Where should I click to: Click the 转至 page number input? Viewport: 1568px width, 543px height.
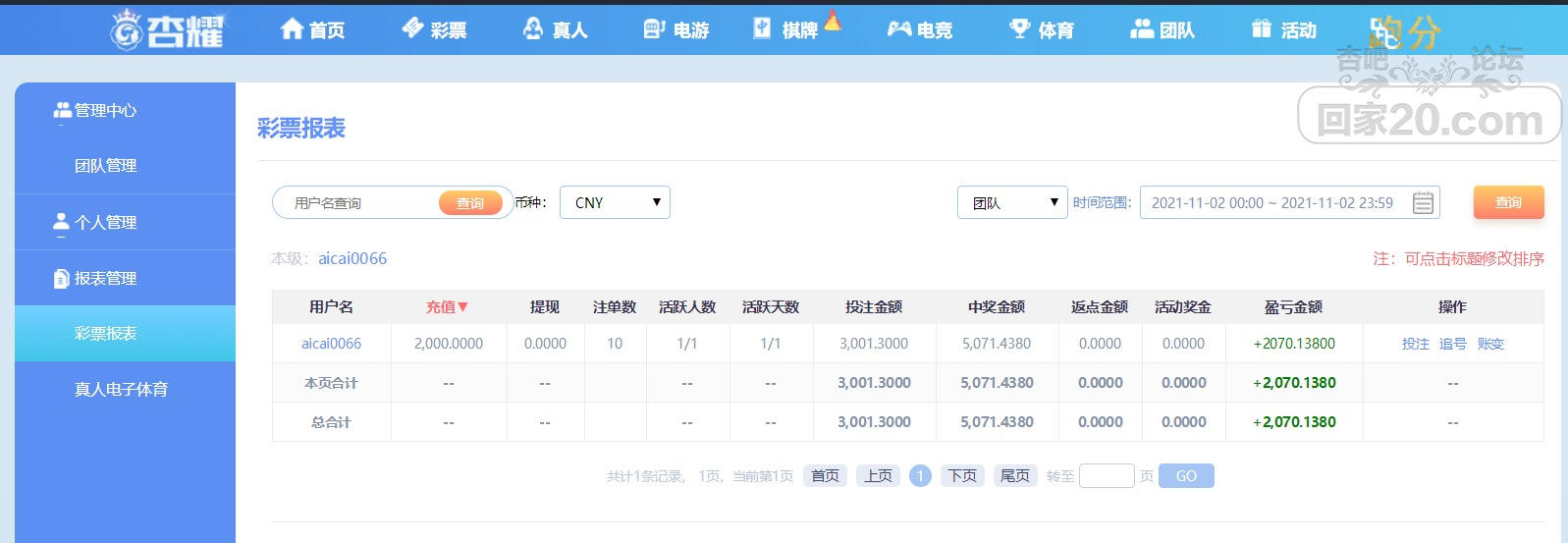pos(1107,476)
